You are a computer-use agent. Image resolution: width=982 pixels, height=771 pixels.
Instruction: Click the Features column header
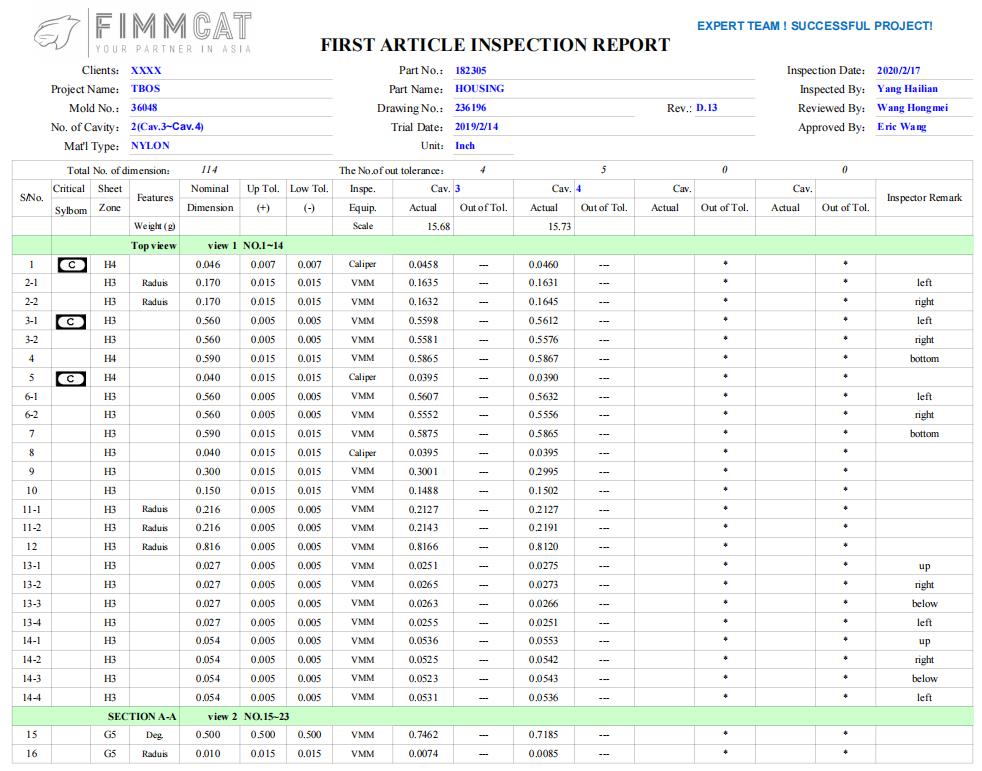click(x=155, y=197)
